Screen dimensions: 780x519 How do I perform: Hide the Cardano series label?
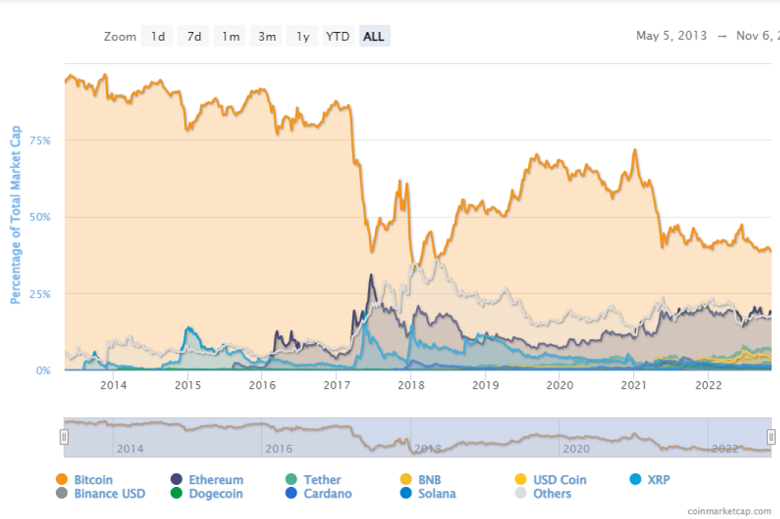(x=327, y=494)
